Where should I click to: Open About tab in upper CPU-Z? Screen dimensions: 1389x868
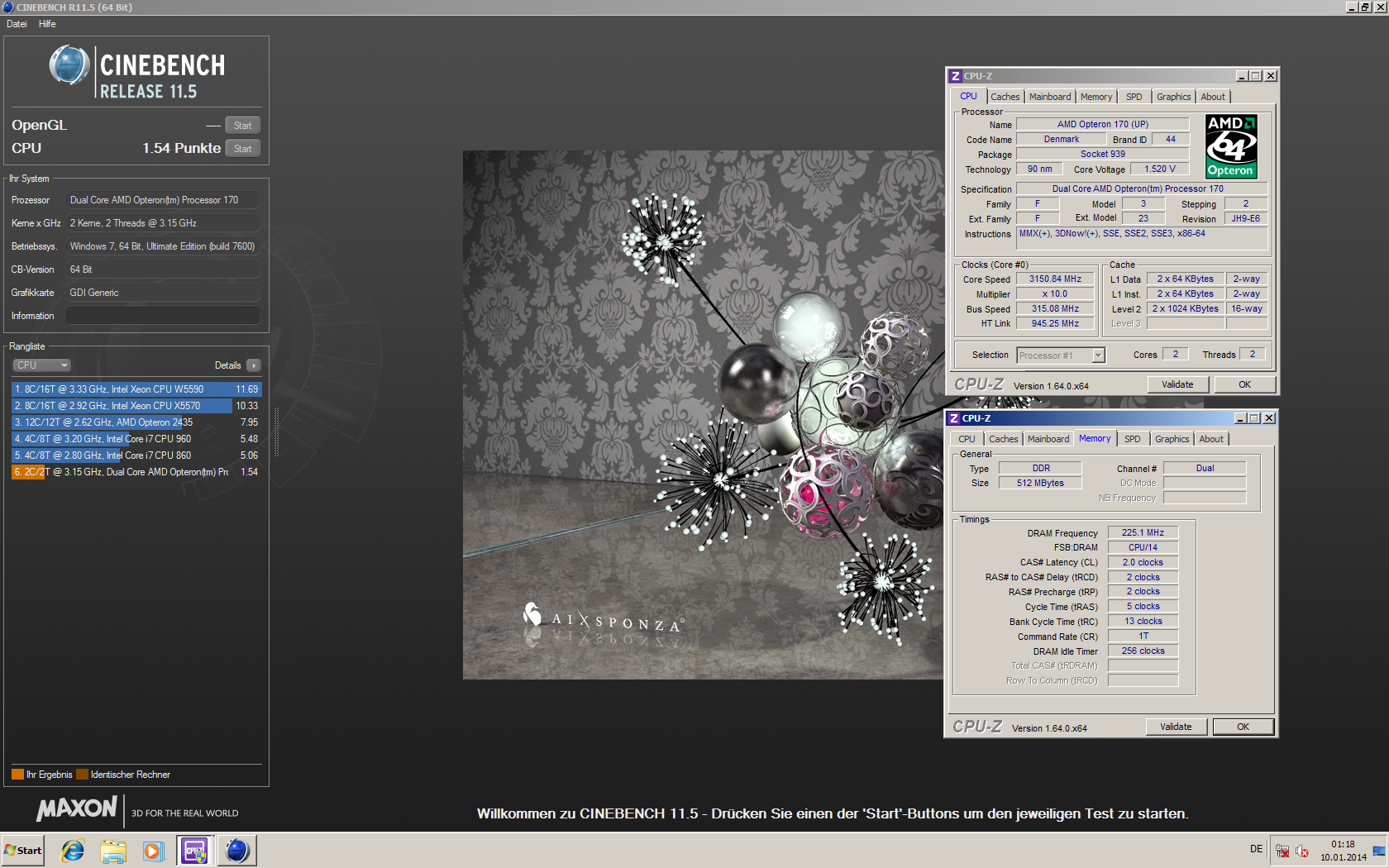tap(1213, 97)
